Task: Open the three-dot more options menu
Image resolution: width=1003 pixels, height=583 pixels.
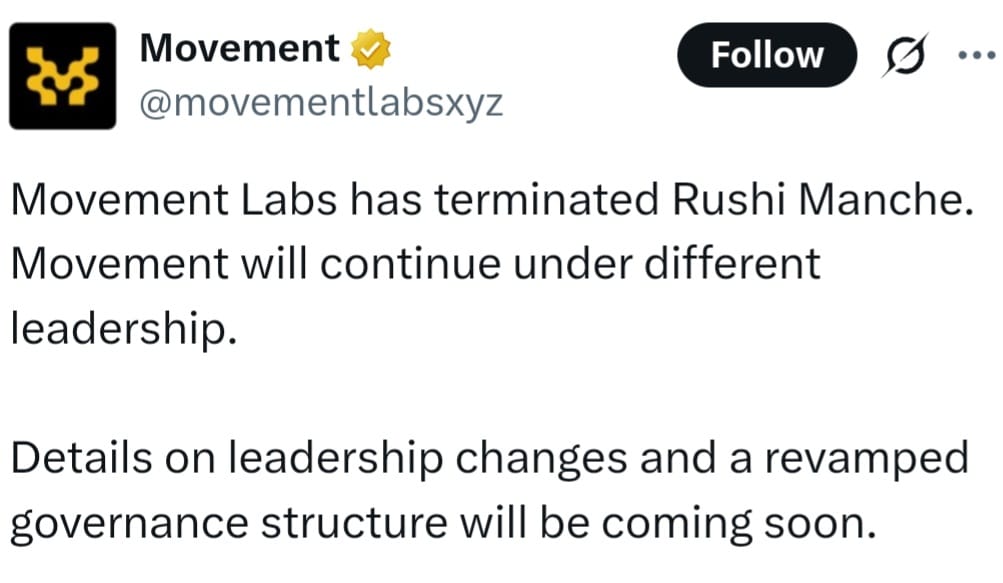Action: click(x=977, y=56)
